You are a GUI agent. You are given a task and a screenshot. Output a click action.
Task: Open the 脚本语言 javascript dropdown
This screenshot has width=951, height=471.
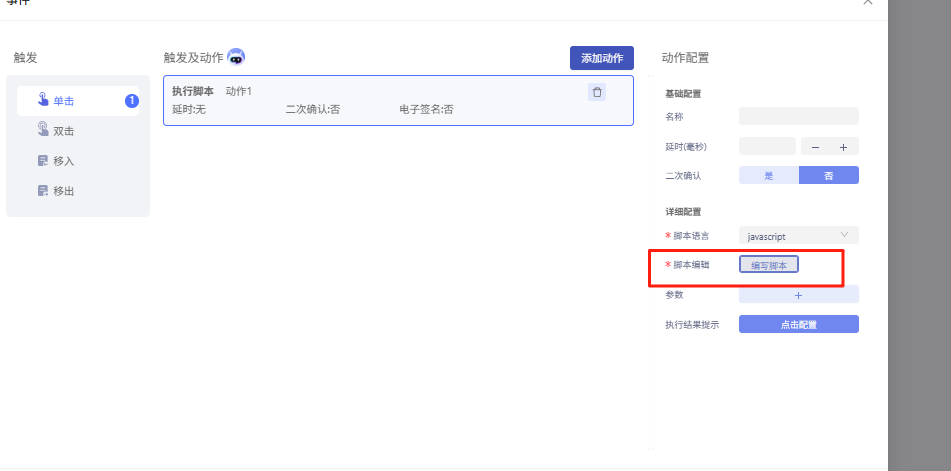(x=799, y=235)
